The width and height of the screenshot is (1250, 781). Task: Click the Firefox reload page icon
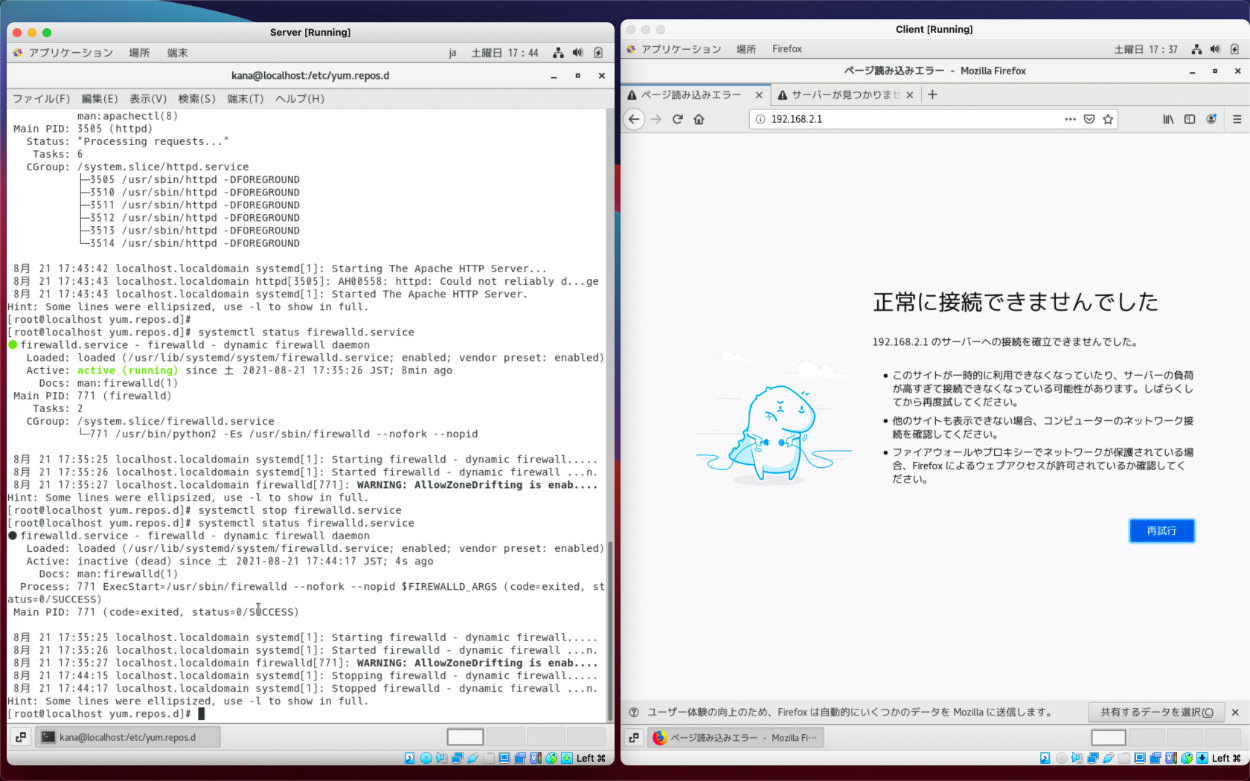[677, 119]
